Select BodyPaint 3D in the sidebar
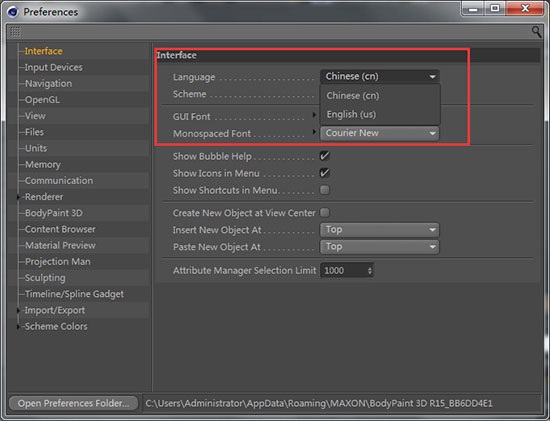Viewport: 550px width, 421px height. point(54,213)
